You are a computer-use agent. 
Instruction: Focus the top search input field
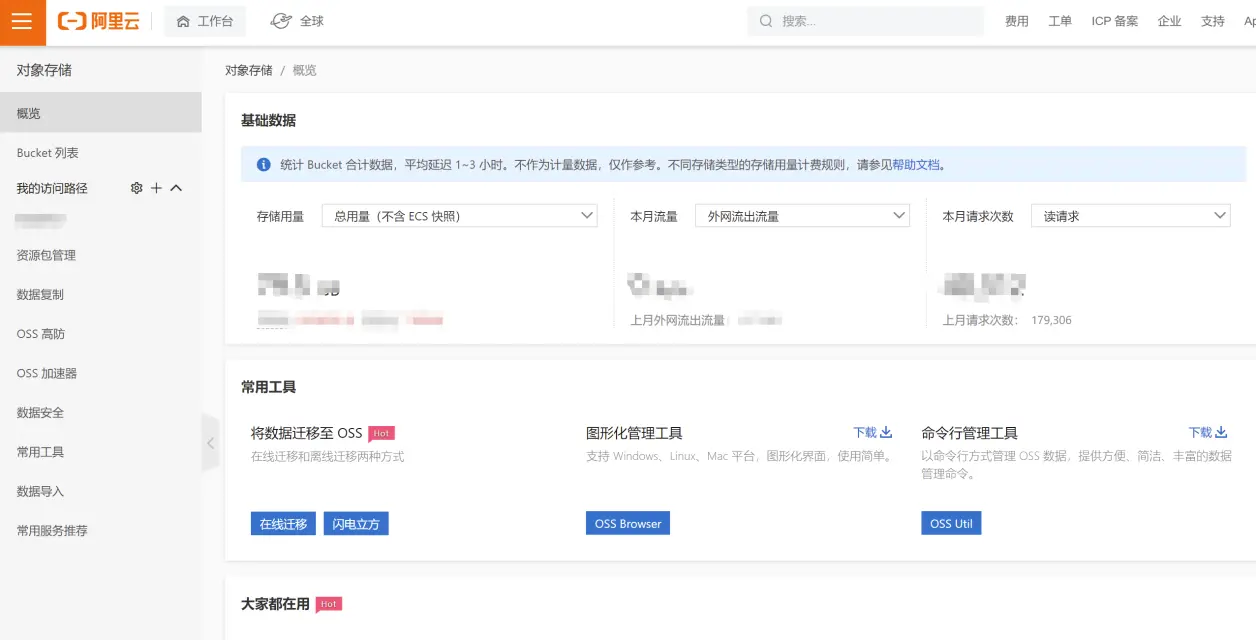[x=865, y=21]
